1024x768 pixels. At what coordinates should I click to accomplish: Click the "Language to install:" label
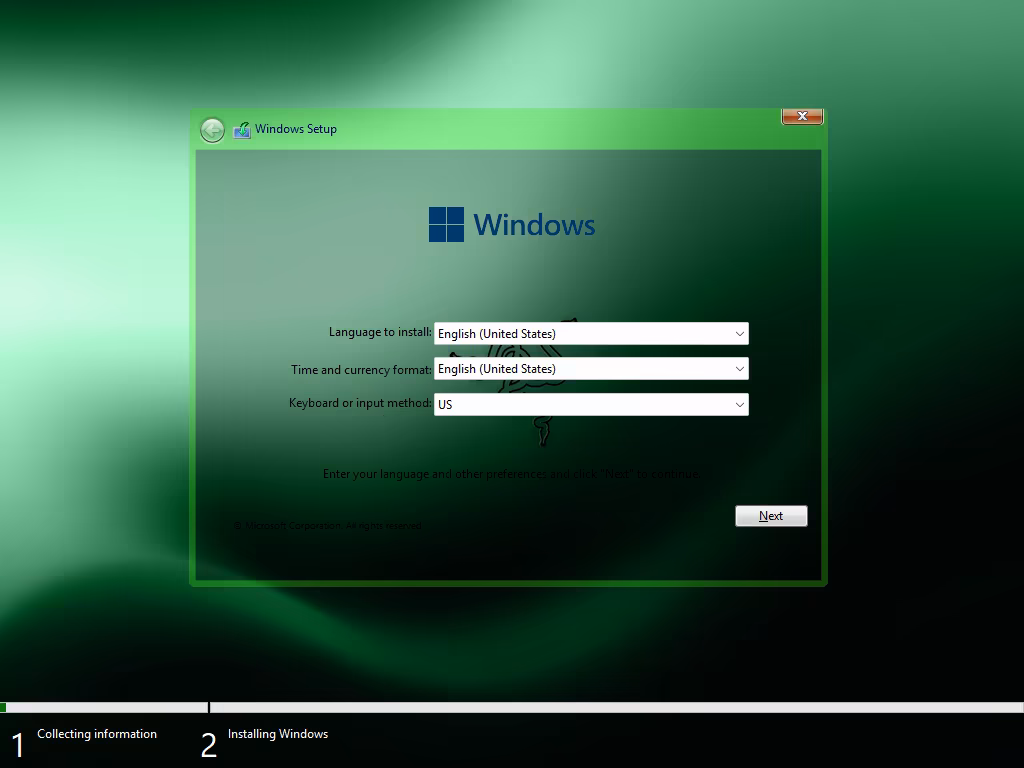[380, 332]
